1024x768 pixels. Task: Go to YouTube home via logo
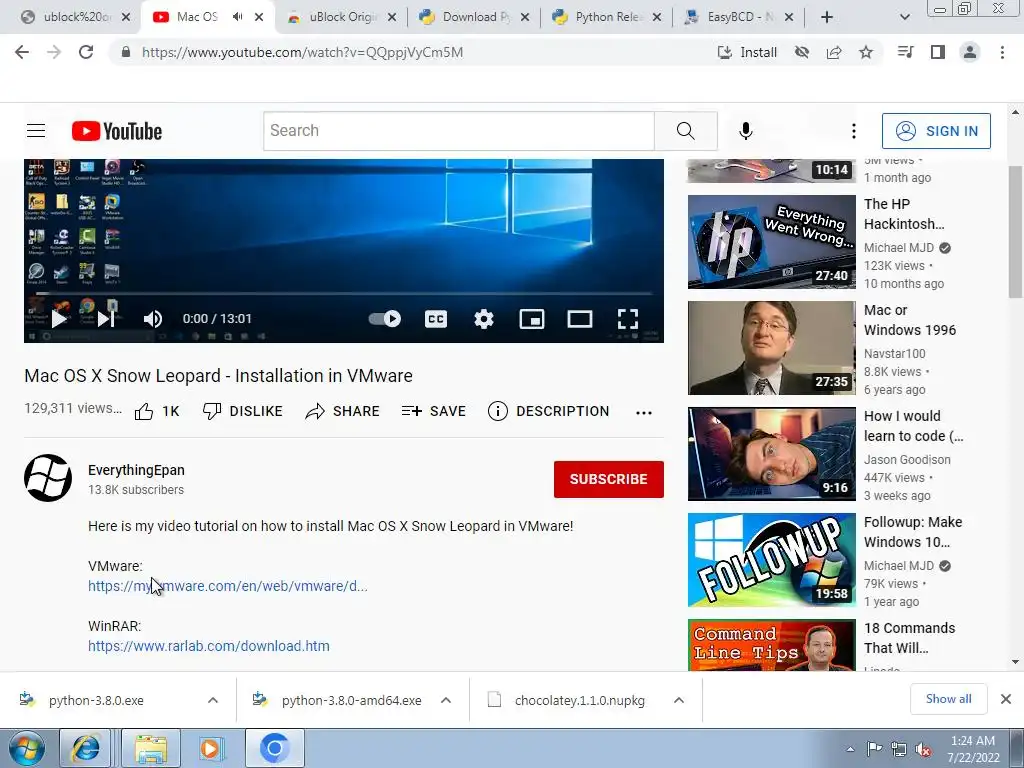click(117, 131)
